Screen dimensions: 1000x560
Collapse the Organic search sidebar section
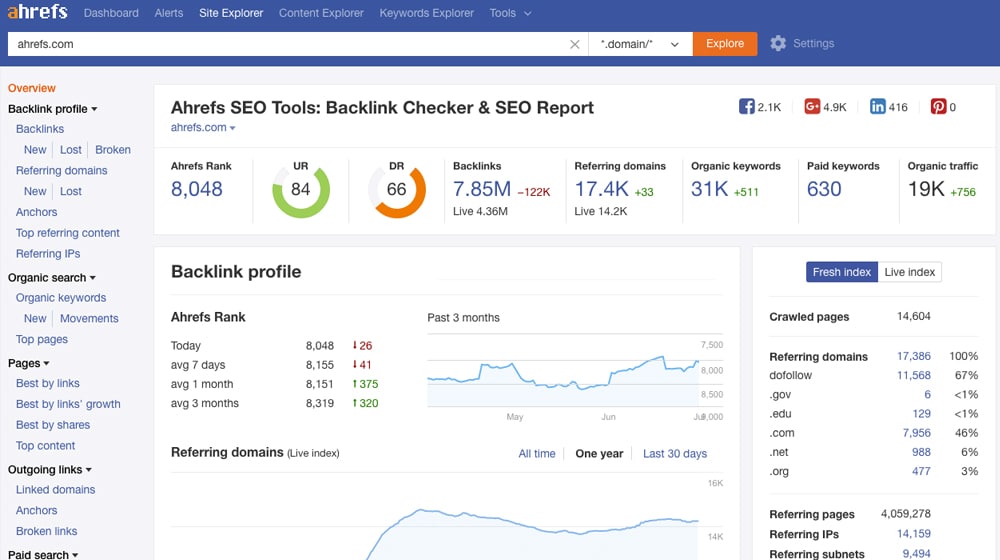pos(52,277)
